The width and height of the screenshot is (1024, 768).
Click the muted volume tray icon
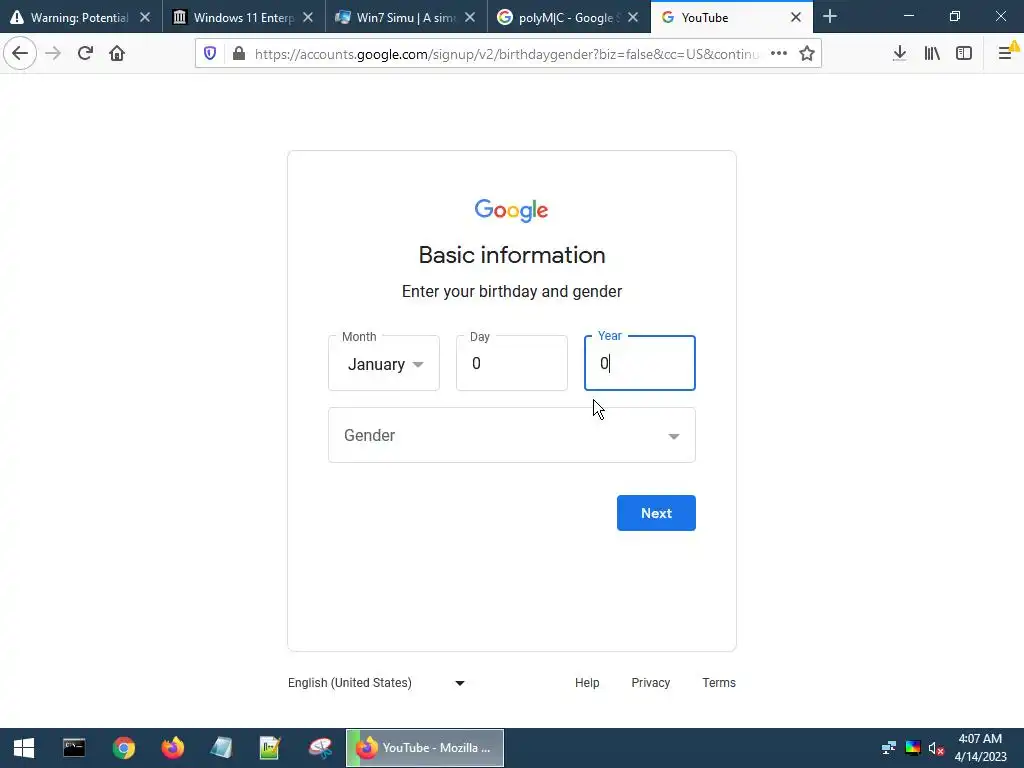[936, 748]
